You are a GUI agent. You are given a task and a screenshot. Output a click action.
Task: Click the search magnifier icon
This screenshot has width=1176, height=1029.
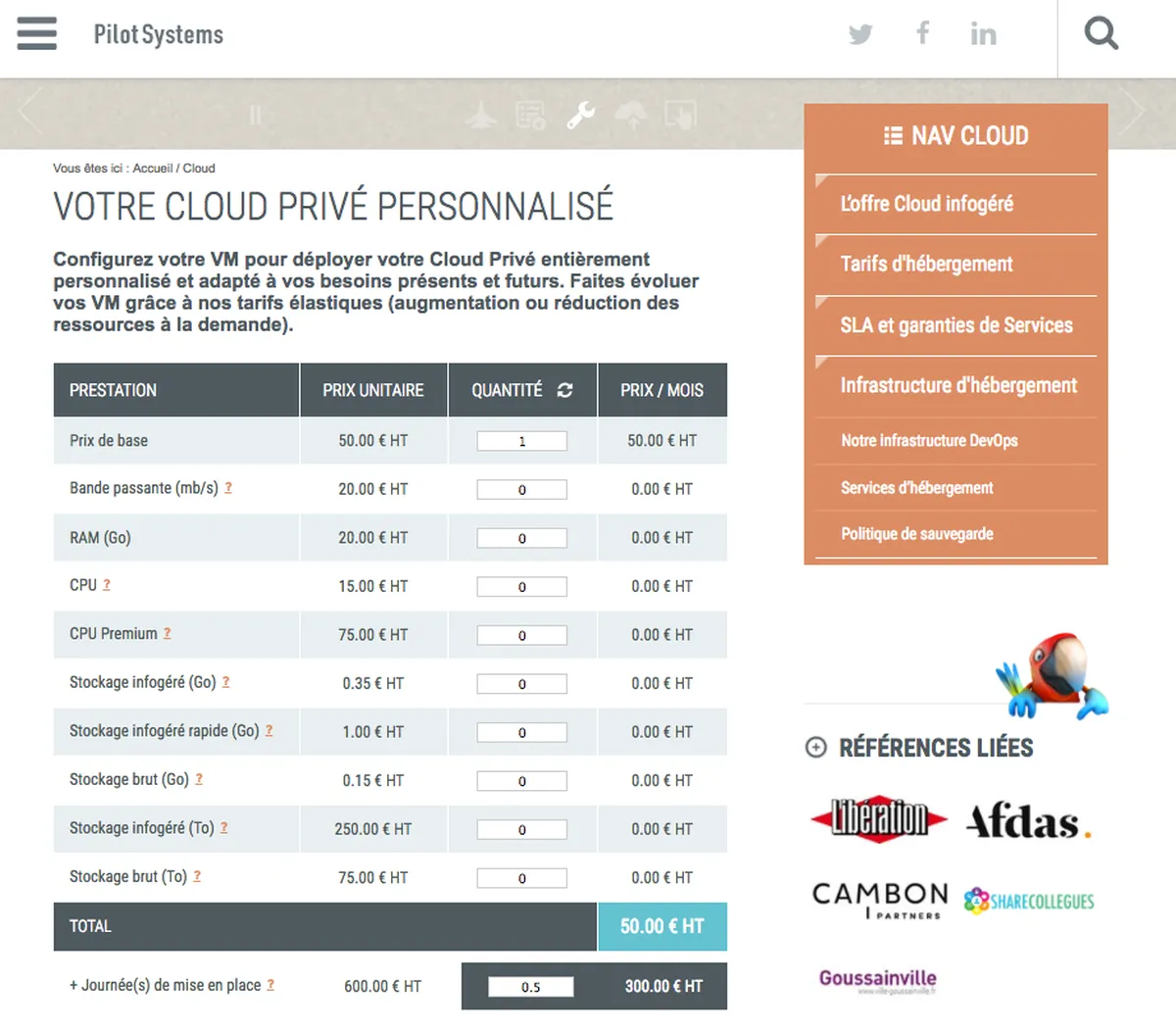[1102, 34]
